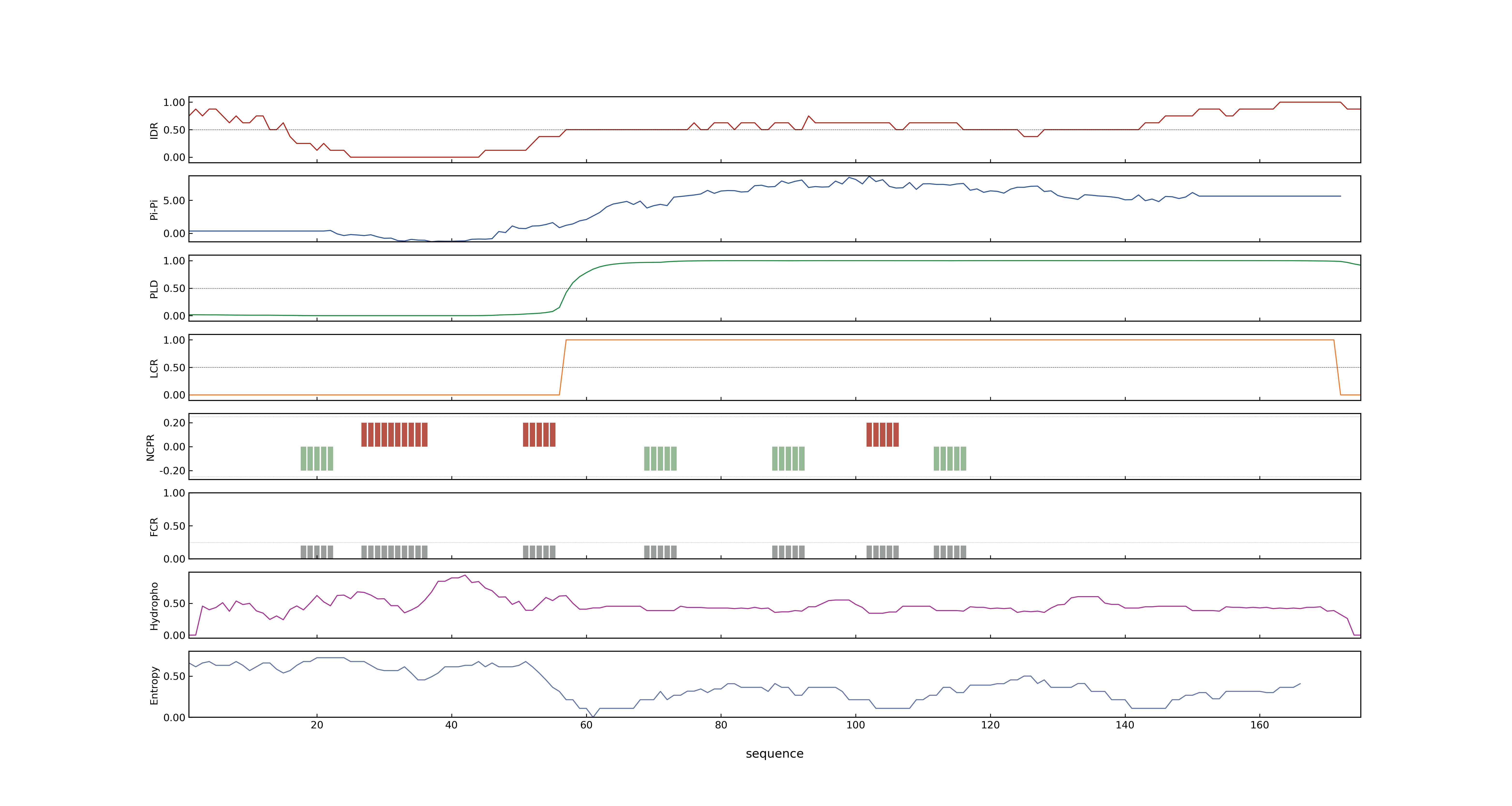1512x806 pixels.
Task: Click the gray FCR bars near position 90
Action: click(x=788, y=552)
